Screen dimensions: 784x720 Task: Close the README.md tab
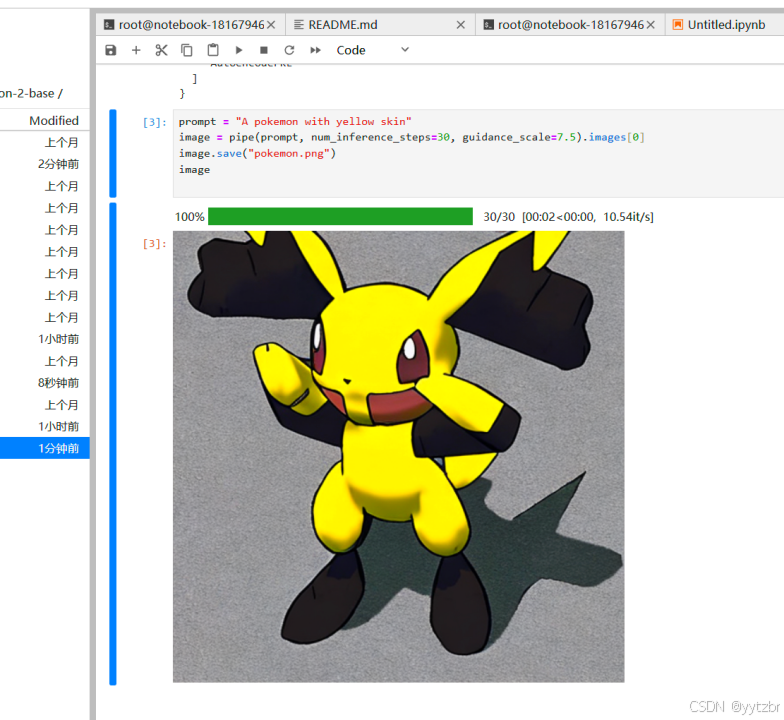460,25
